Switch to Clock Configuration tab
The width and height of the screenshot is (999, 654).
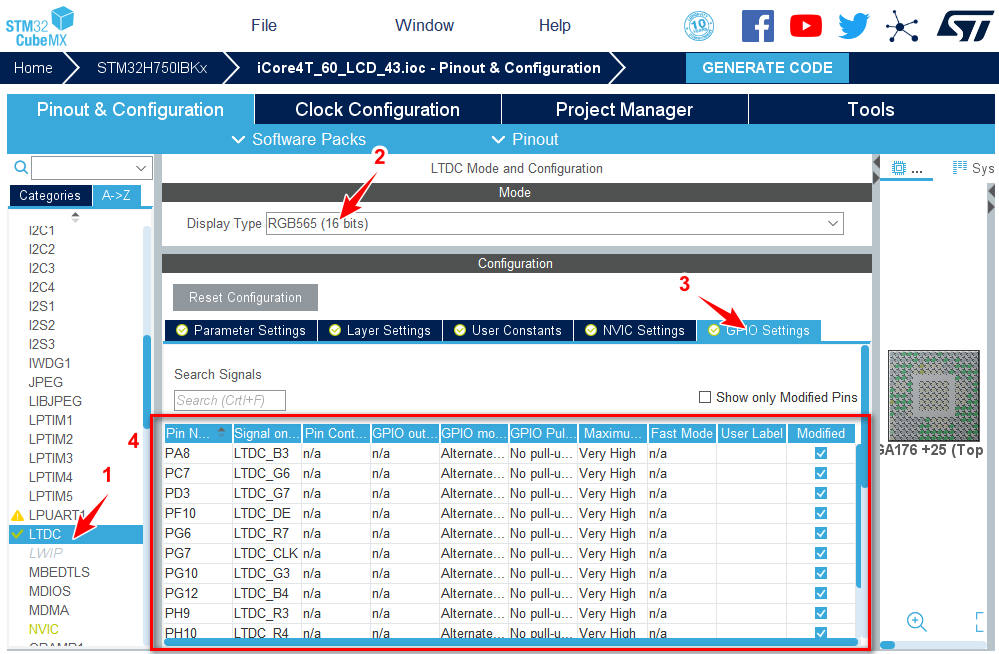[x=377, y=110]
